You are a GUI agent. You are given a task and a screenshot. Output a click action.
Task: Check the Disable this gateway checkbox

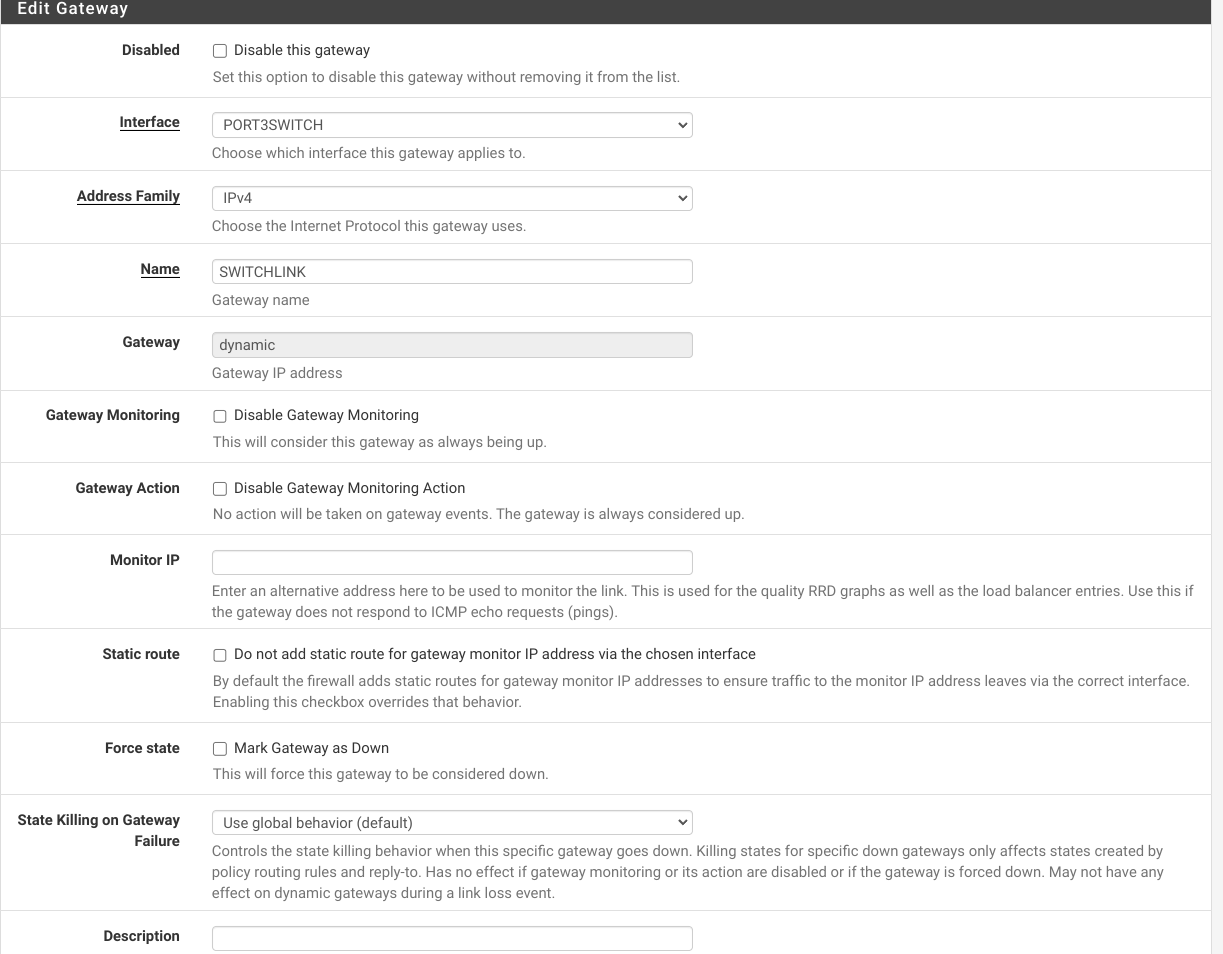coord(220,51)
